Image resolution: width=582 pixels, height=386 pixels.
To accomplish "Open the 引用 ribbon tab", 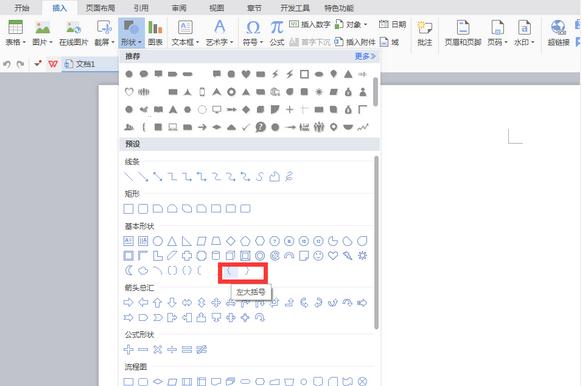I will point(141,8).
